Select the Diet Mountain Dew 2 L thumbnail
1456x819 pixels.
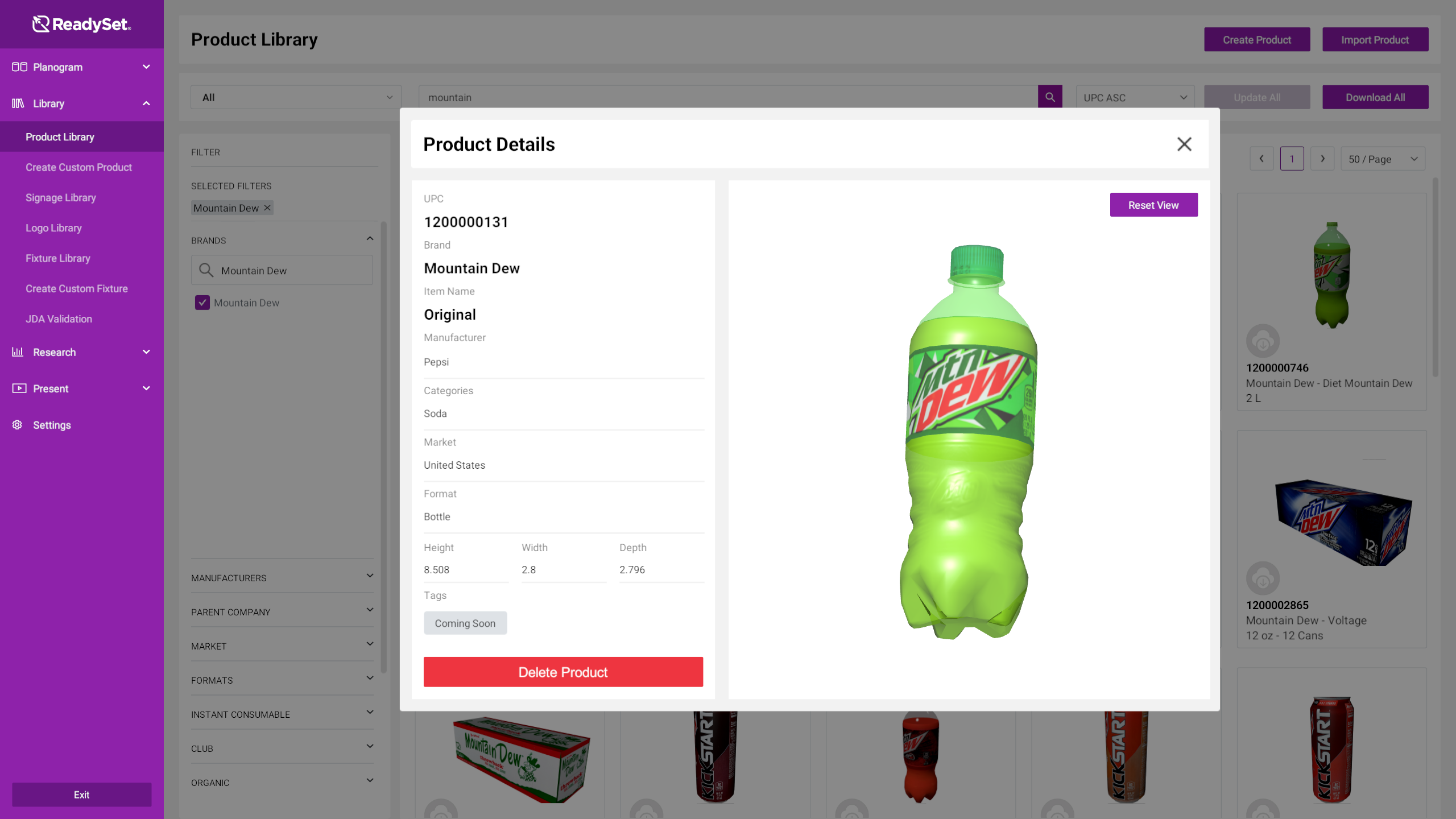pyautogui.click(x=1331, y=275)
